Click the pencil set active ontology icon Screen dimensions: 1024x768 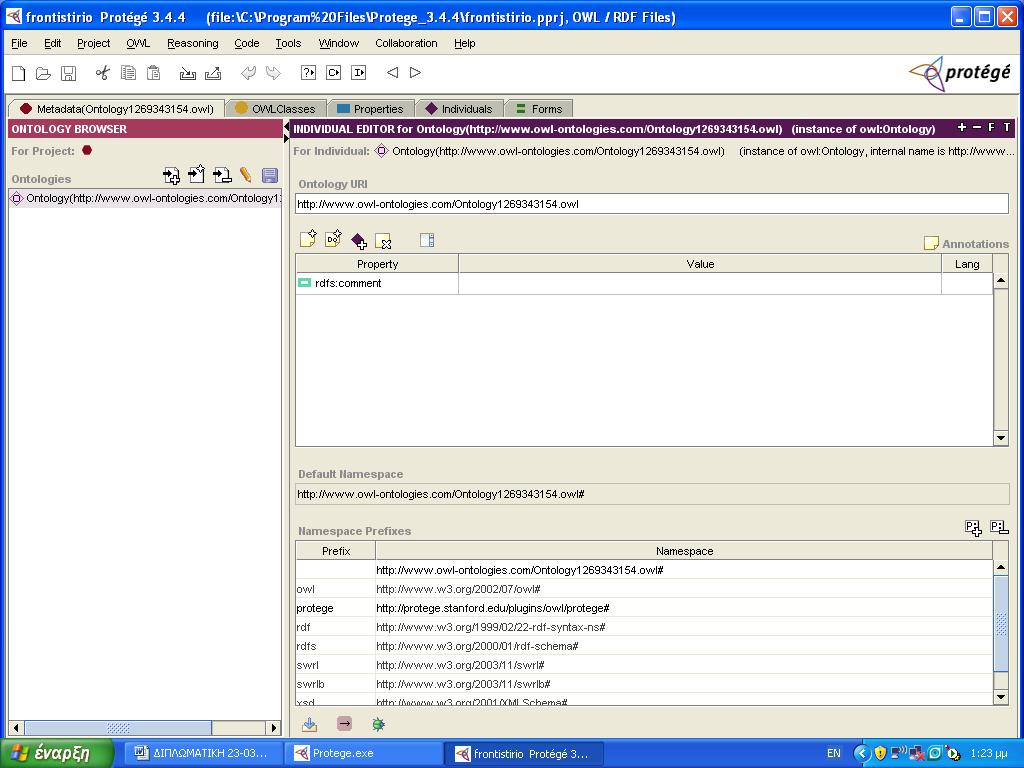(x=246, y=174)
